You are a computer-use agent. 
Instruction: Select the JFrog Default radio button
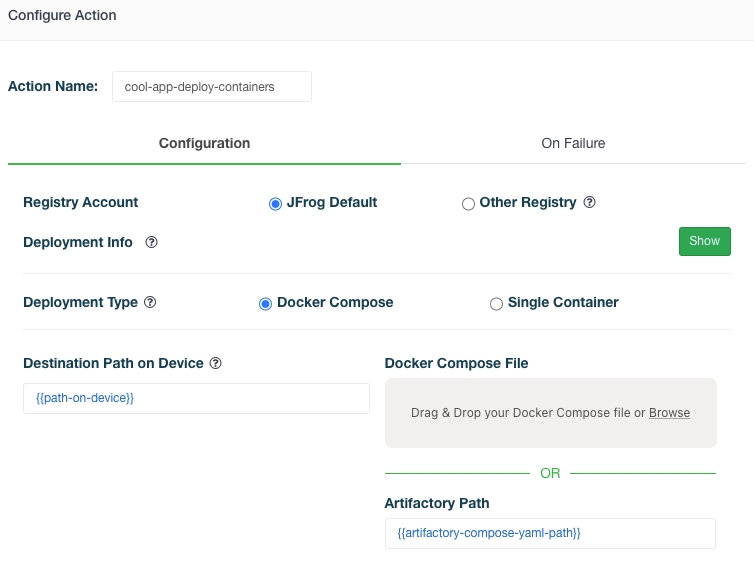276,203
